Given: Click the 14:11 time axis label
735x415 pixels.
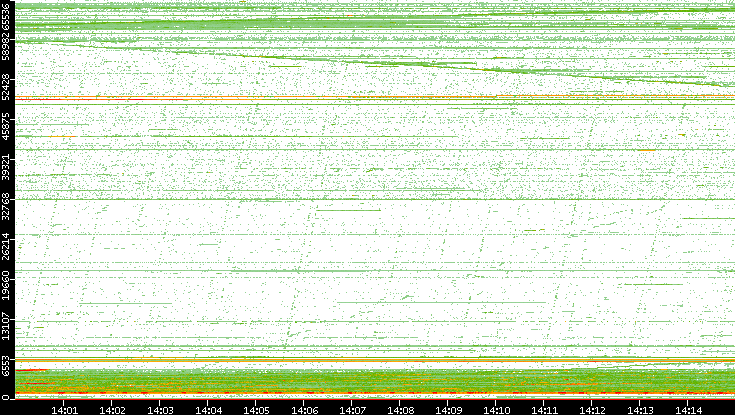Looking at the screenshot, I should click(x=544, y=410).
